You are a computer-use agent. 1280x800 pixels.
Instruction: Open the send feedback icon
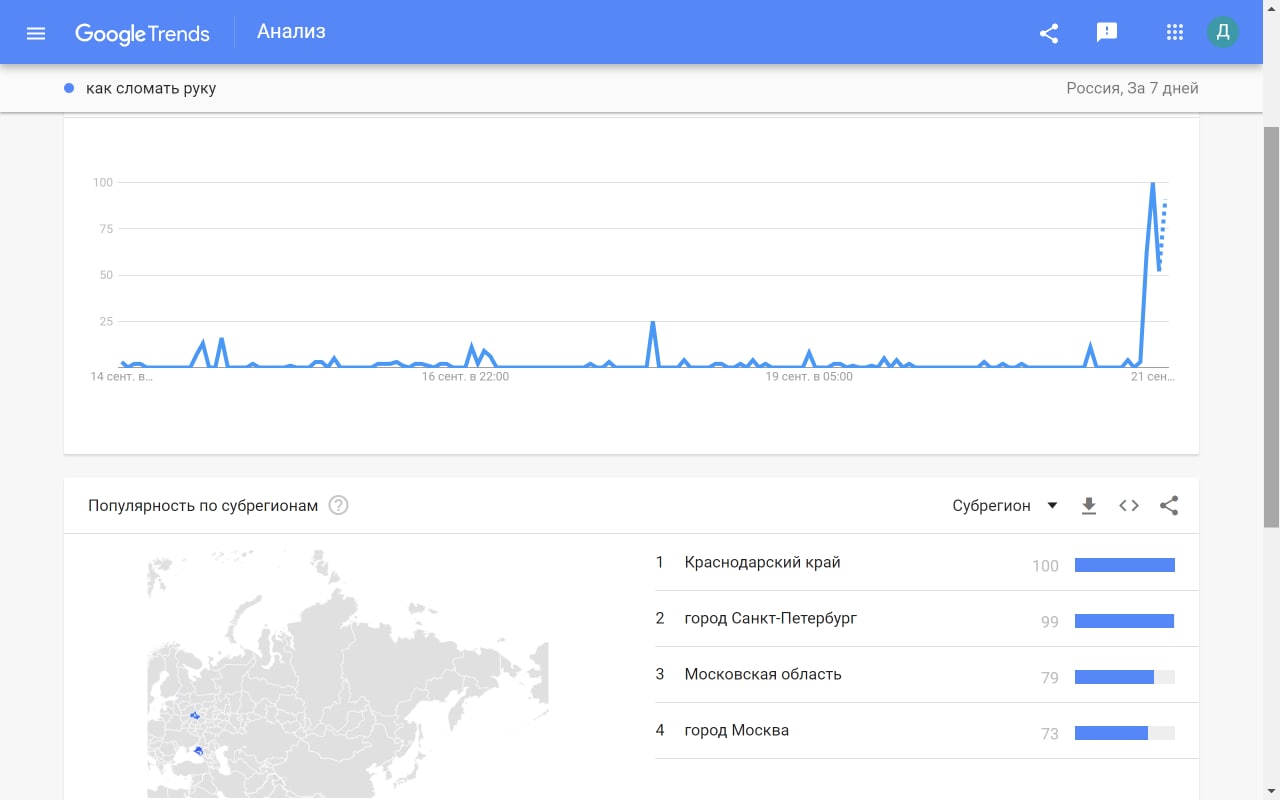click(x=1107, y=33)
